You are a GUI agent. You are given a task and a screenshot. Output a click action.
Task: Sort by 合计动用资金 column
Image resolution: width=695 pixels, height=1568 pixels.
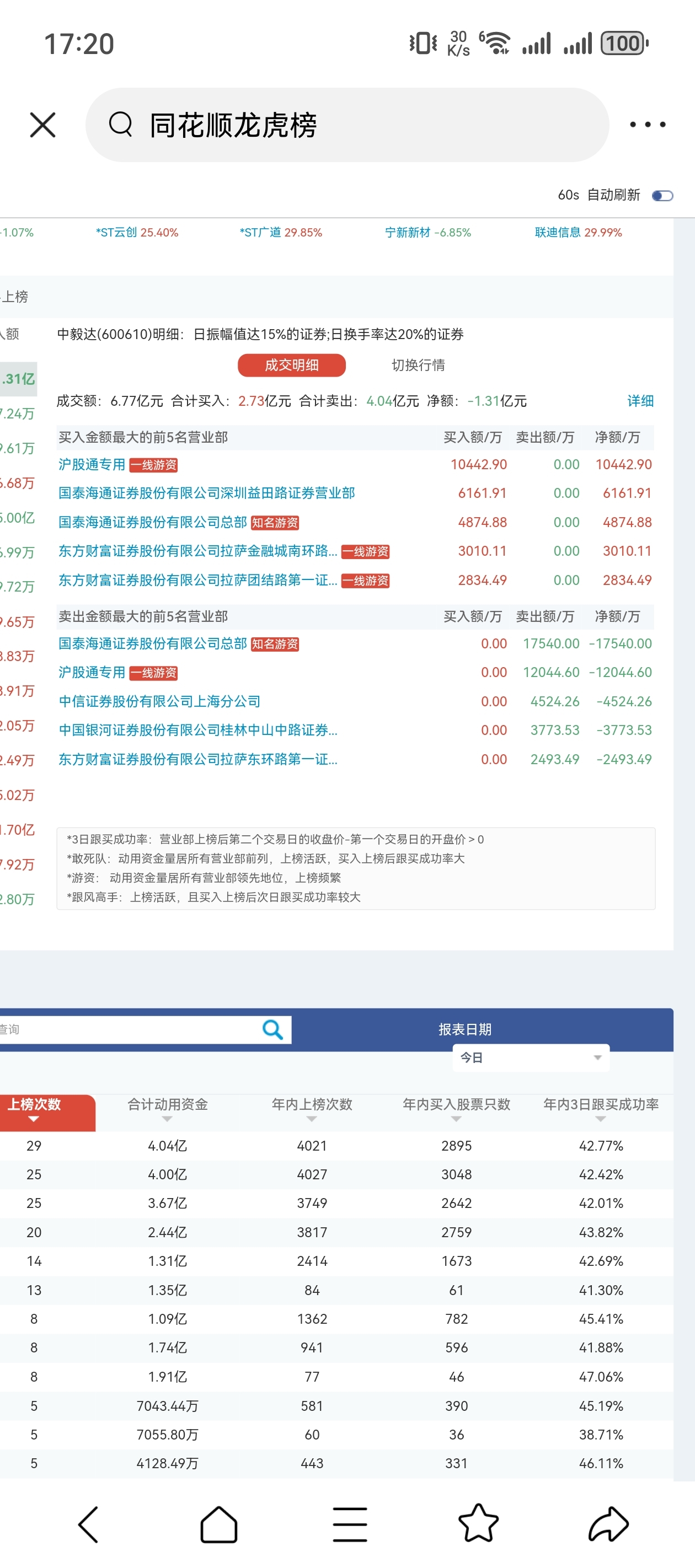point(168,1110)
